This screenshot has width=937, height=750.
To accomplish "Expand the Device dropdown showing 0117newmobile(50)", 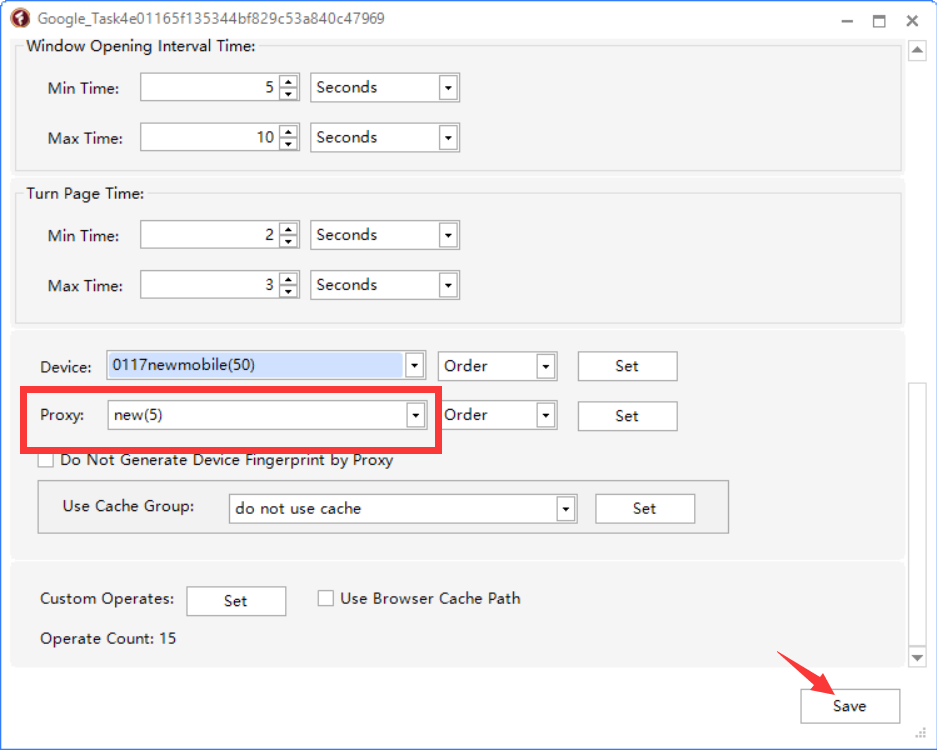I will click(415, 365).
